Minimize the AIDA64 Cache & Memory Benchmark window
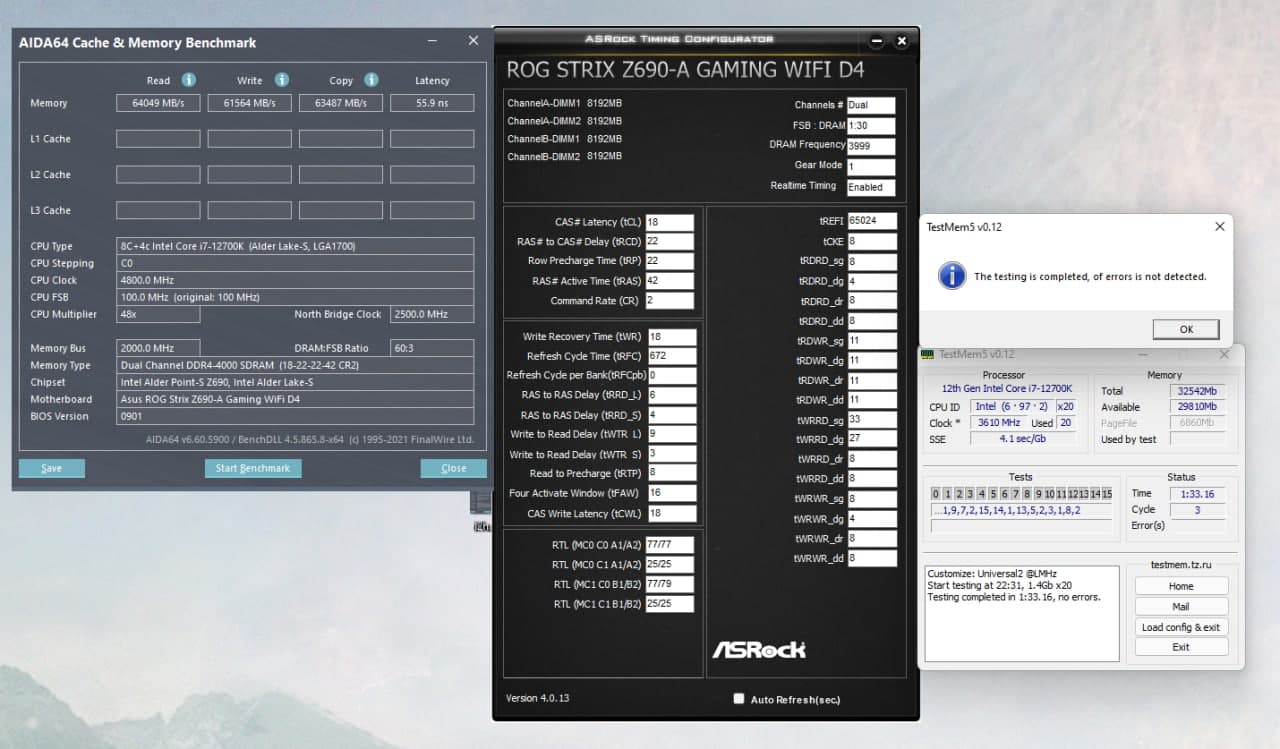This screenshot has height=749, width=1280. coord(432,41)
